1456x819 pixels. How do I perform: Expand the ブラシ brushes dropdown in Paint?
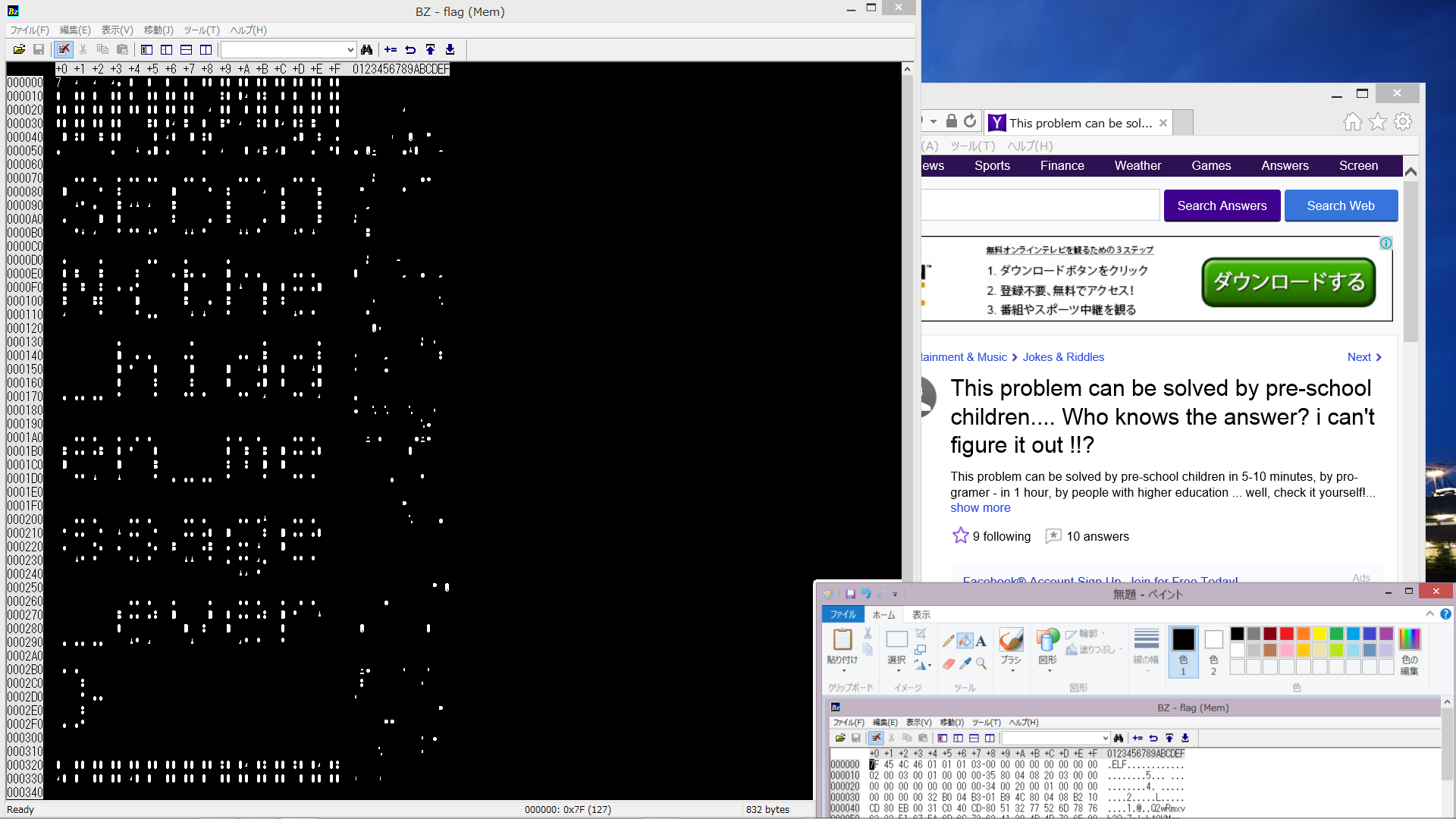1011,671
